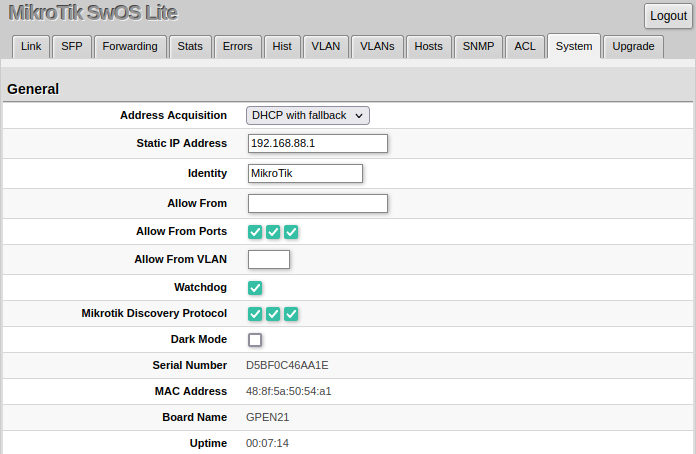Uncheck first Allow From Ports checkbox

[x=255, y=232]
